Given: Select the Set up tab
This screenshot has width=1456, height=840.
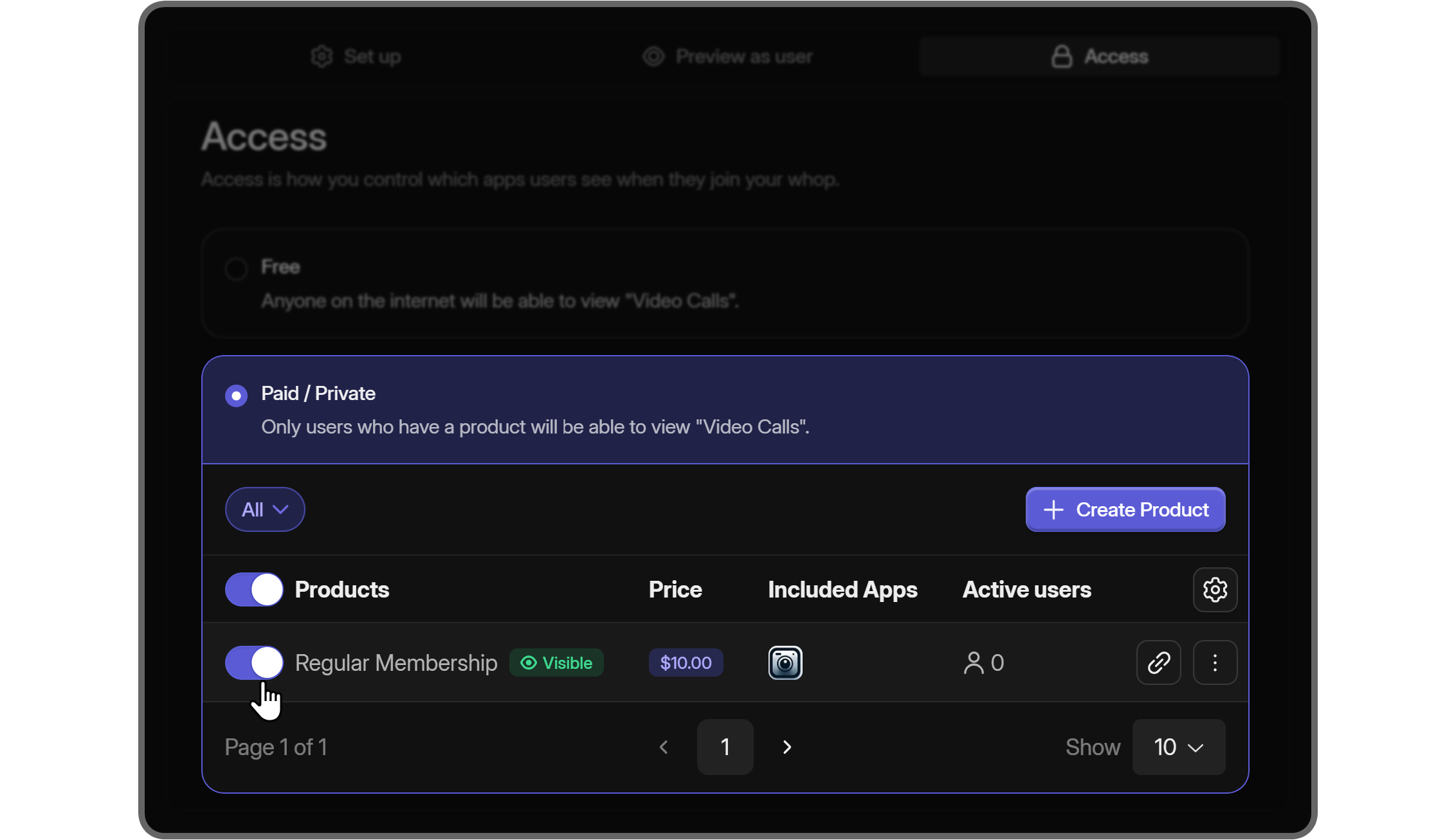Looking at the screenshot, I should click(x=357, y=56).
